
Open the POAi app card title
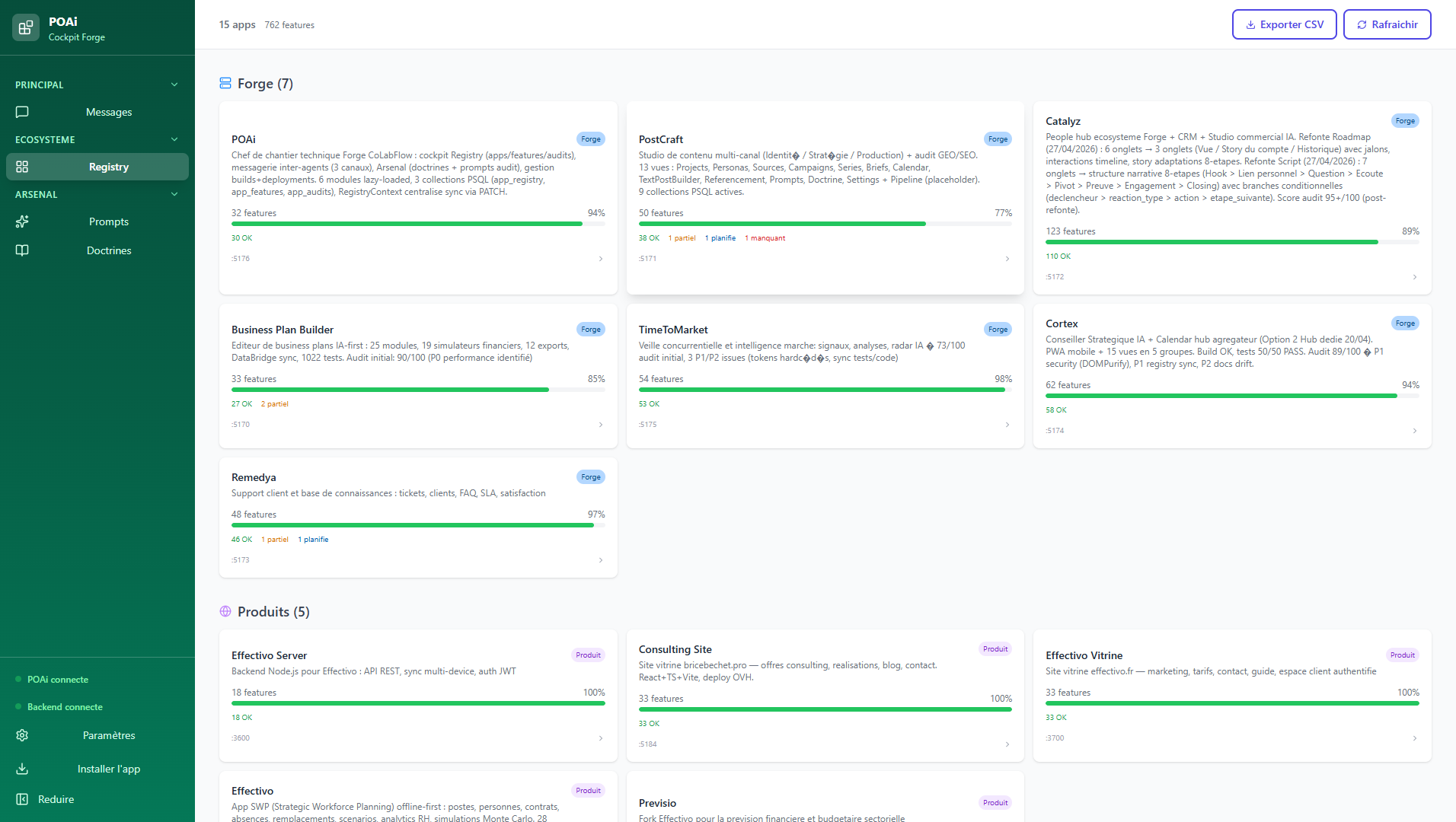pos(244,139)
